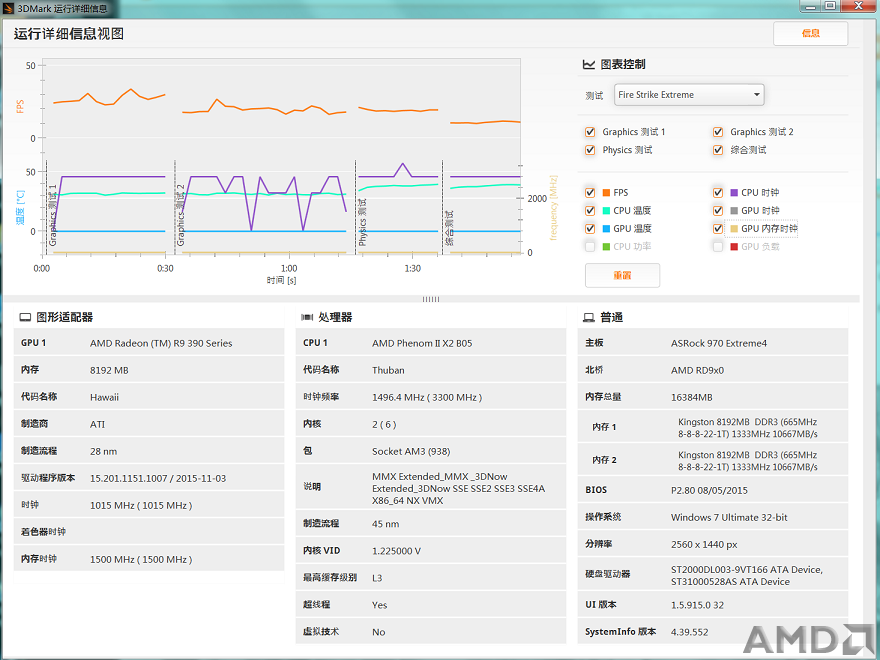The width and height of the screenshot is (880, 660).
Task: Click the blue GPU 温度 color swatch
Action: [x=606, y=228]
